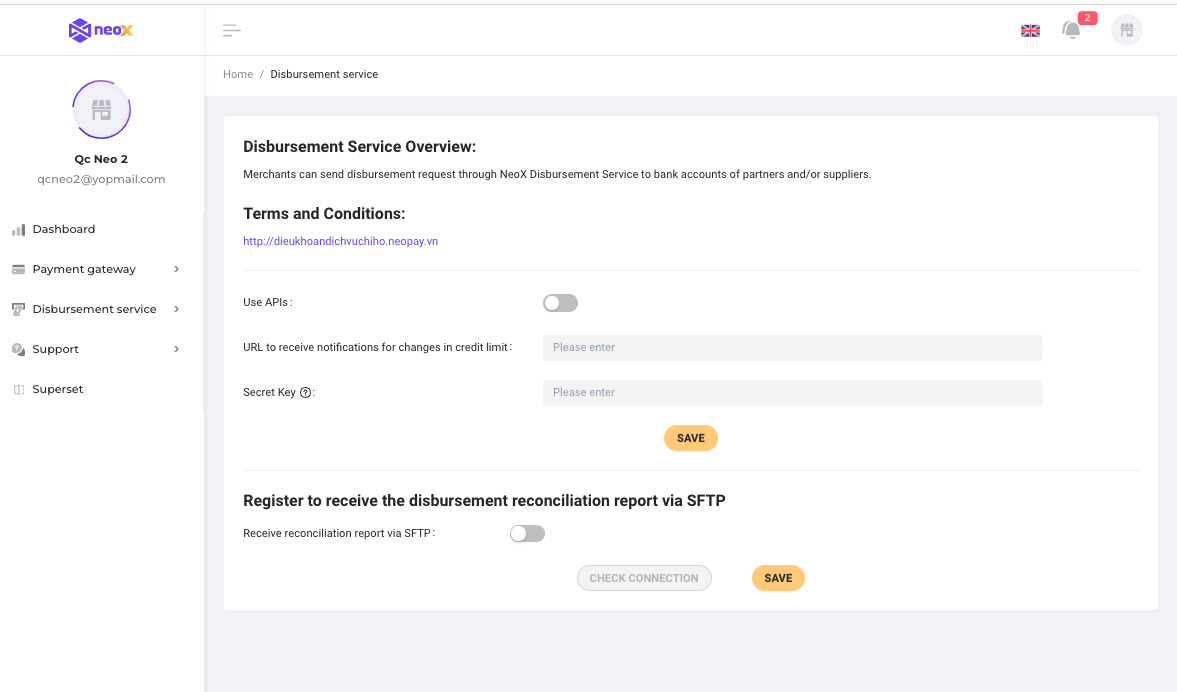Click the Dashboard chart icon
Screen dimensions: 1177x692
pos(18,230)
